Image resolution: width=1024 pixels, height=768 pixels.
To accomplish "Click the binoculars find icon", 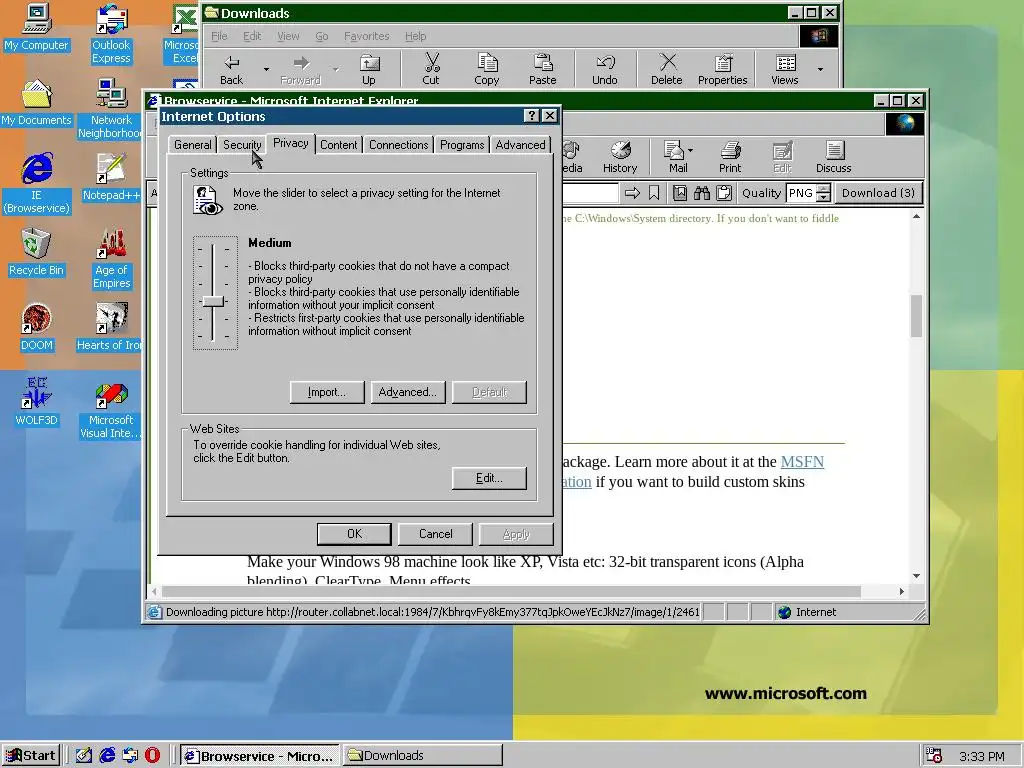I will pyautogui.click(x=702, y=193).
